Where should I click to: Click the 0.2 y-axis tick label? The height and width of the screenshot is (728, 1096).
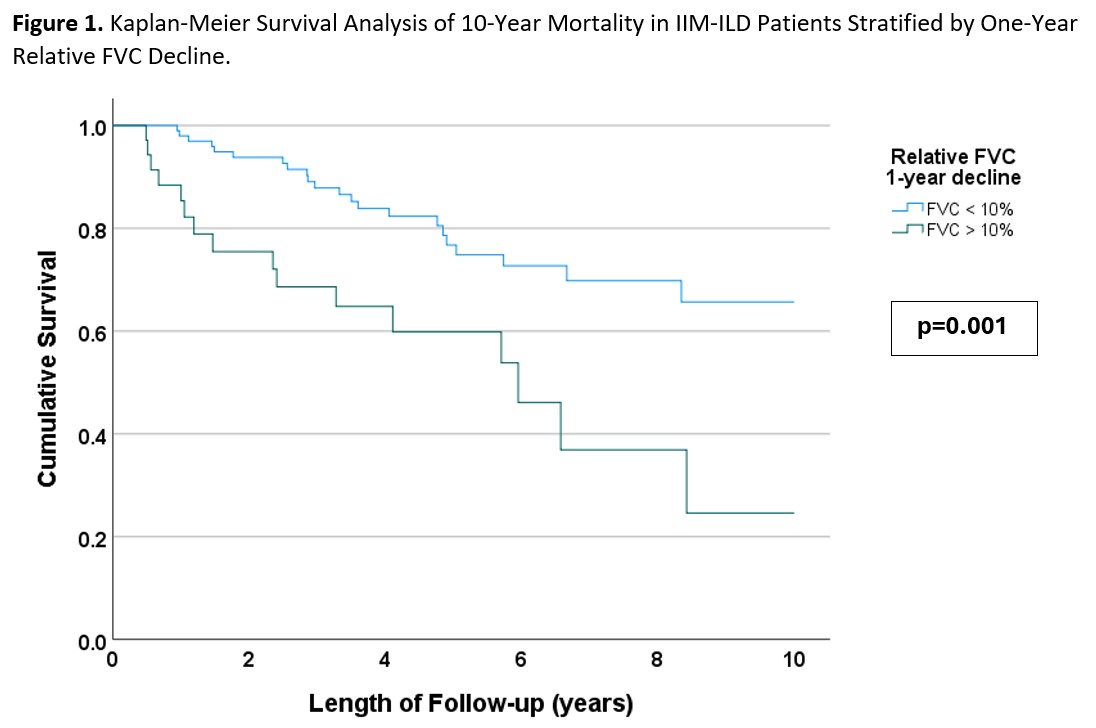92,538
